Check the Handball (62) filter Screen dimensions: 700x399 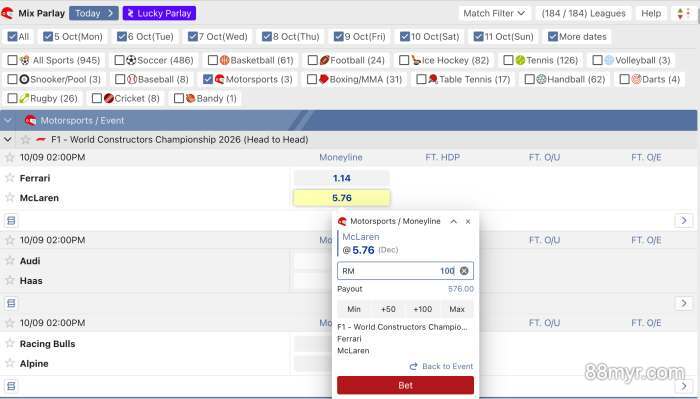point(529,79)
